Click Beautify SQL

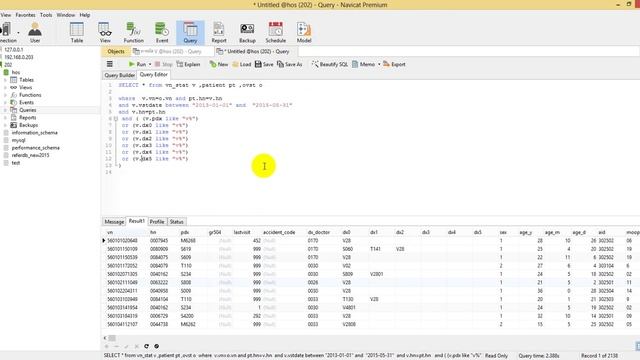tap(330, 64)
